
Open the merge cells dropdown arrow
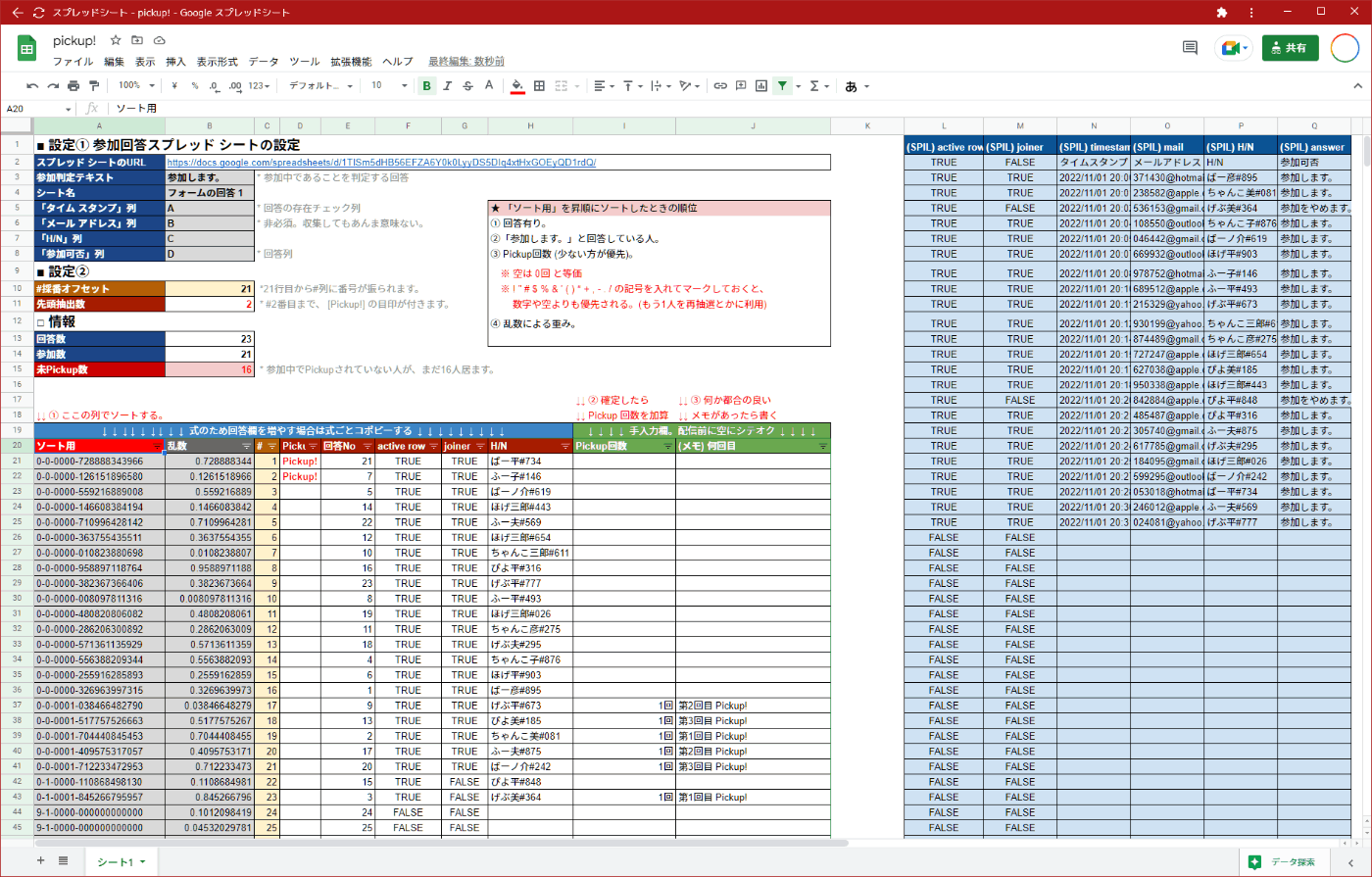tap(576, 86)
